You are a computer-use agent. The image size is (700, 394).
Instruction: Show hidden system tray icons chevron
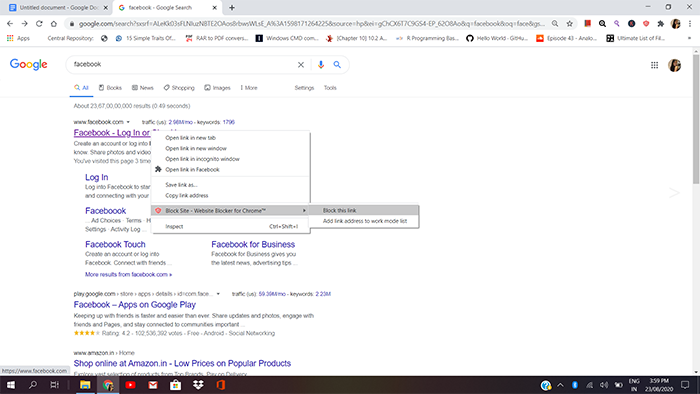560,385
